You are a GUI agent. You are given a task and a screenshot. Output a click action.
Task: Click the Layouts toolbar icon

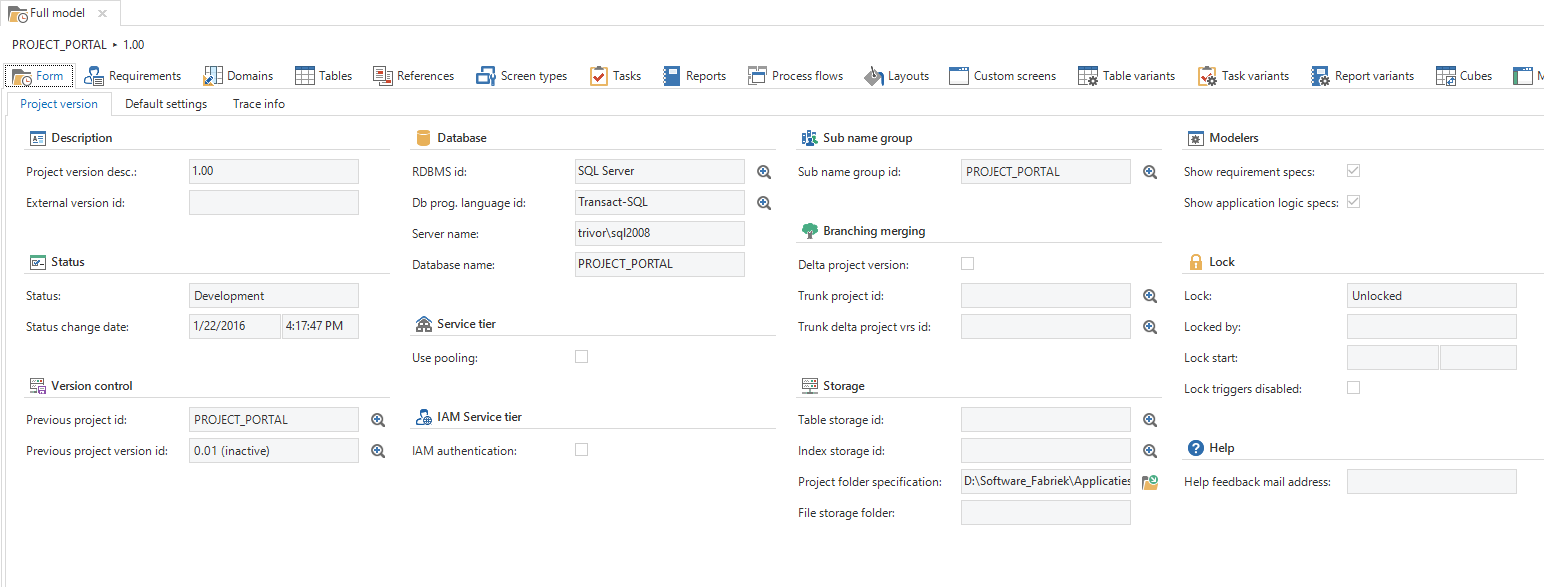click(874, 76)
